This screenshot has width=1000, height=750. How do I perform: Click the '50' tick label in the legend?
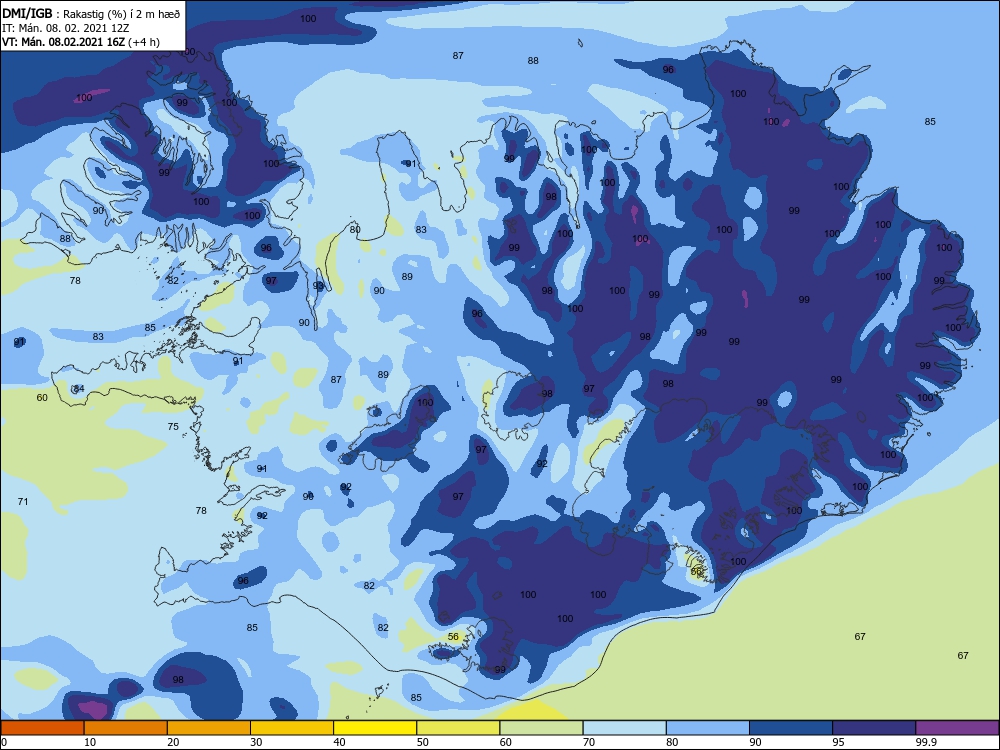422,742
